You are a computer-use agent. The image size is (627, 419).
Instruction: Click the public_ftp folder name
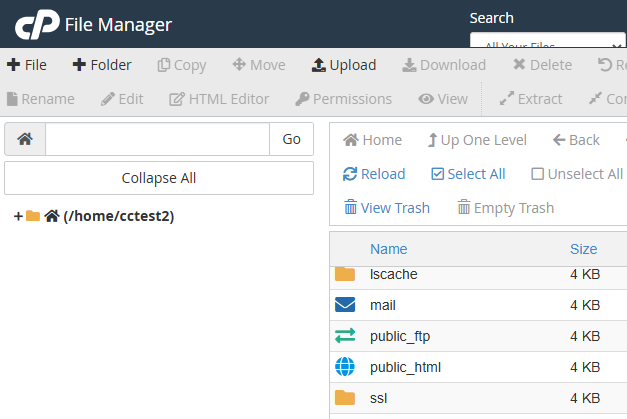point(400,336)
